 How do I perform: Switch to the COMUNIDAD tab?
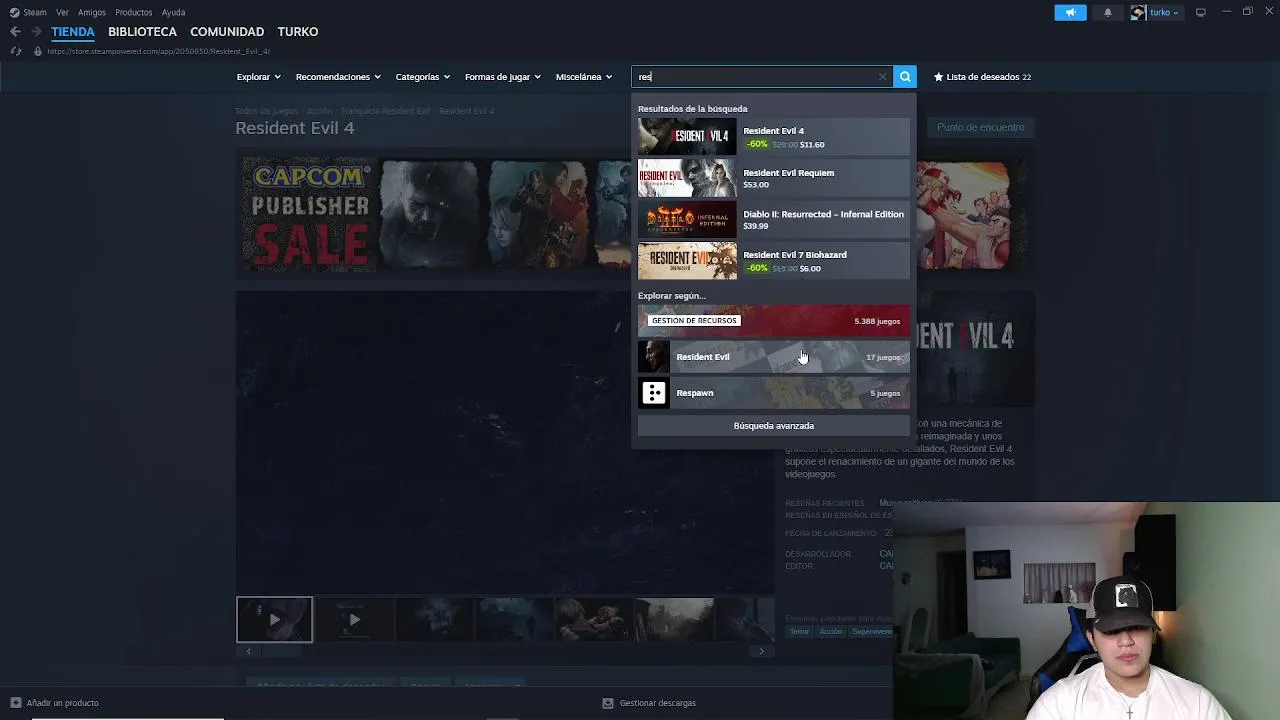point(227,32)
